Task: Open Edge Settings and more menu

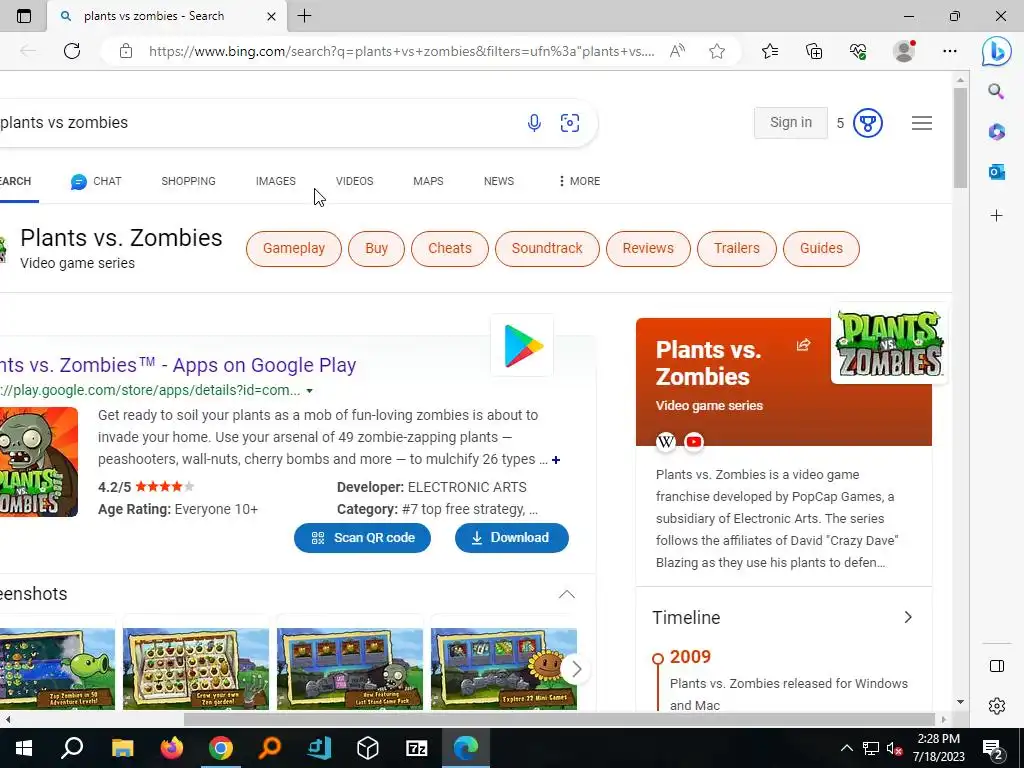Action: click(950, 51)
